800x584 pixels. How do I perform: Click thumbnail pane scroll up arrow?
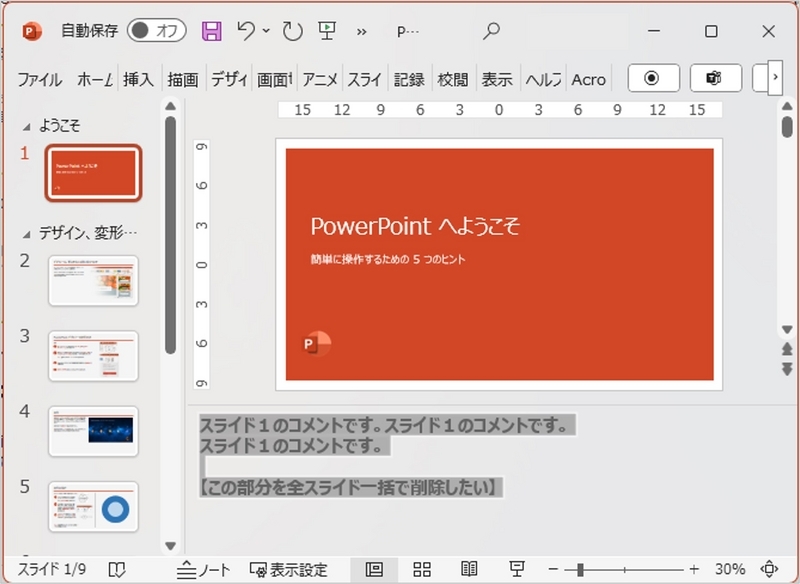click(x=170, y=106)
